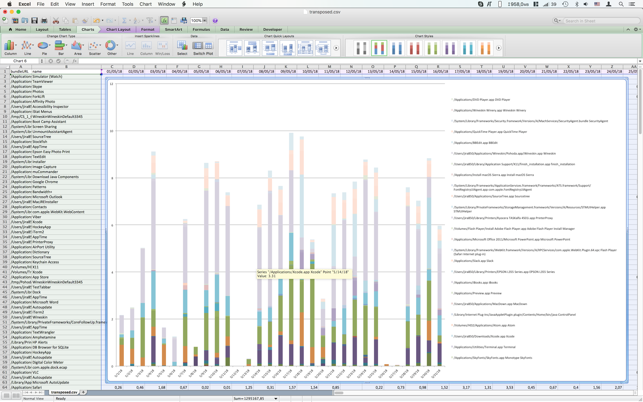
Task: Switch to the purple Format ribbon tab
Action: click(147, 30)
